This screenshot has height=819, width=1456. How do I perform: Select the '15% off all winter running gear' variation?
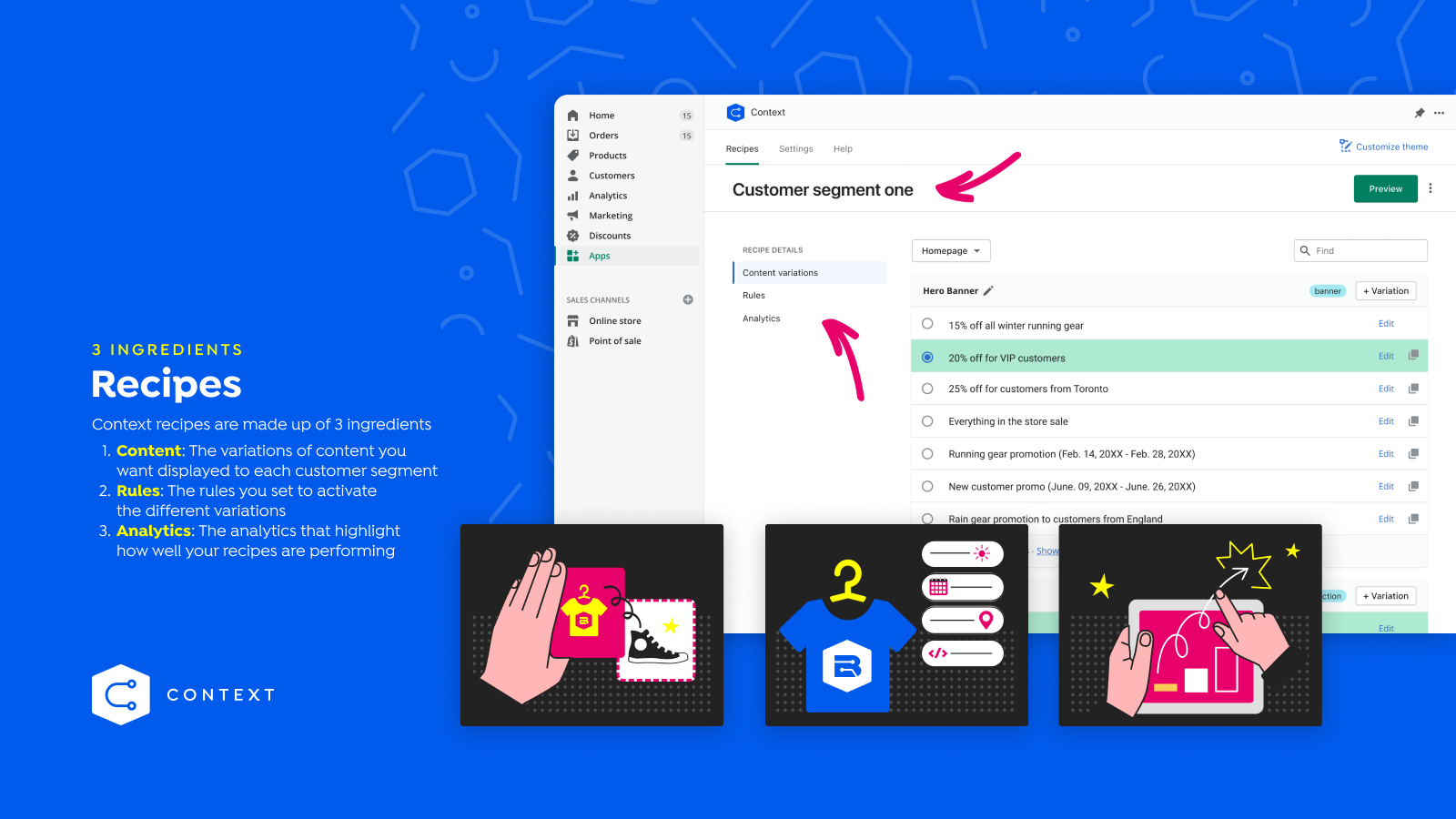pos(927,324)
